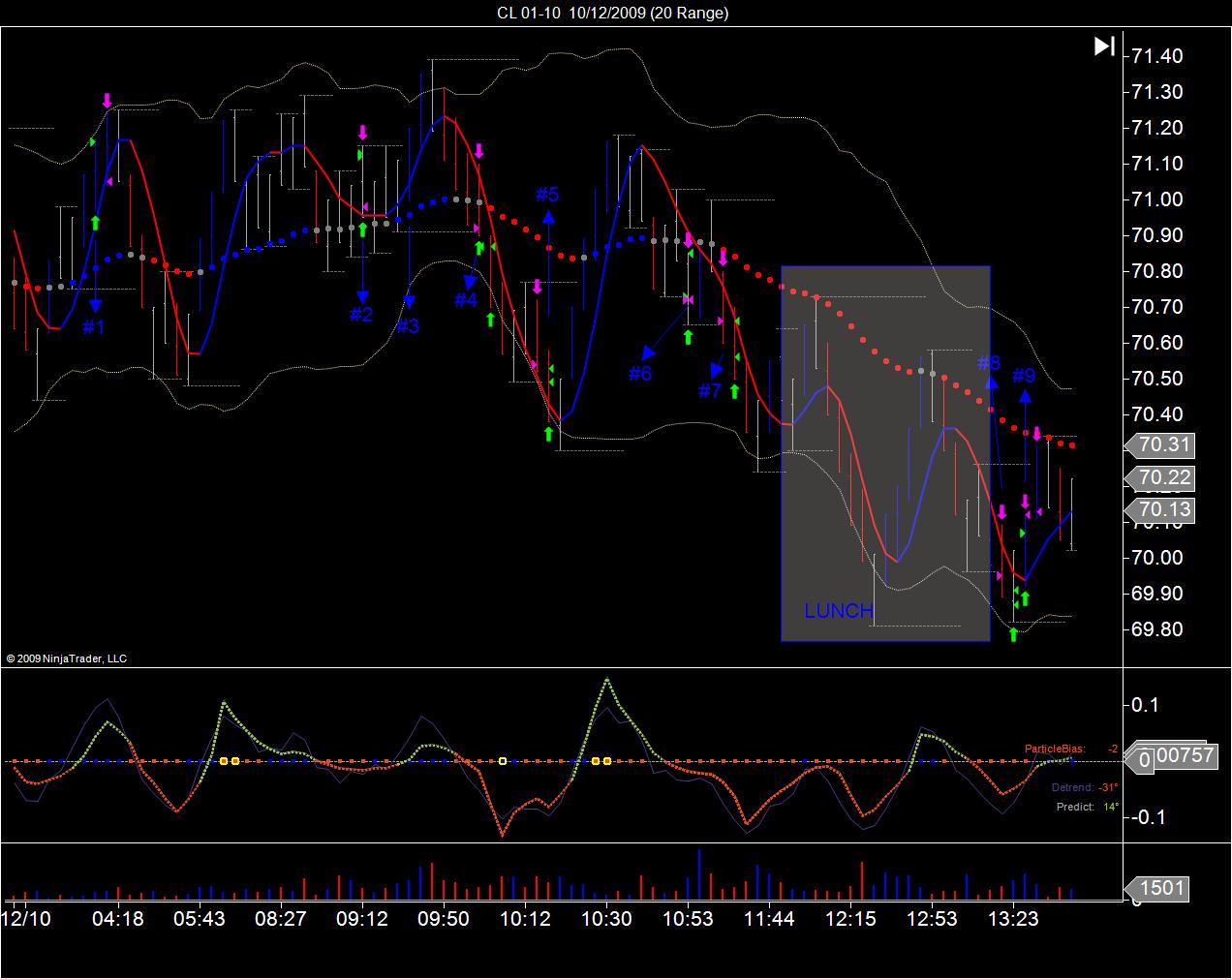Image resolution: width=1232 pixels, height=979 pixels.
Task: Click the scroll-to-latest-bar arrow icon
Action: click(1105, 46)
